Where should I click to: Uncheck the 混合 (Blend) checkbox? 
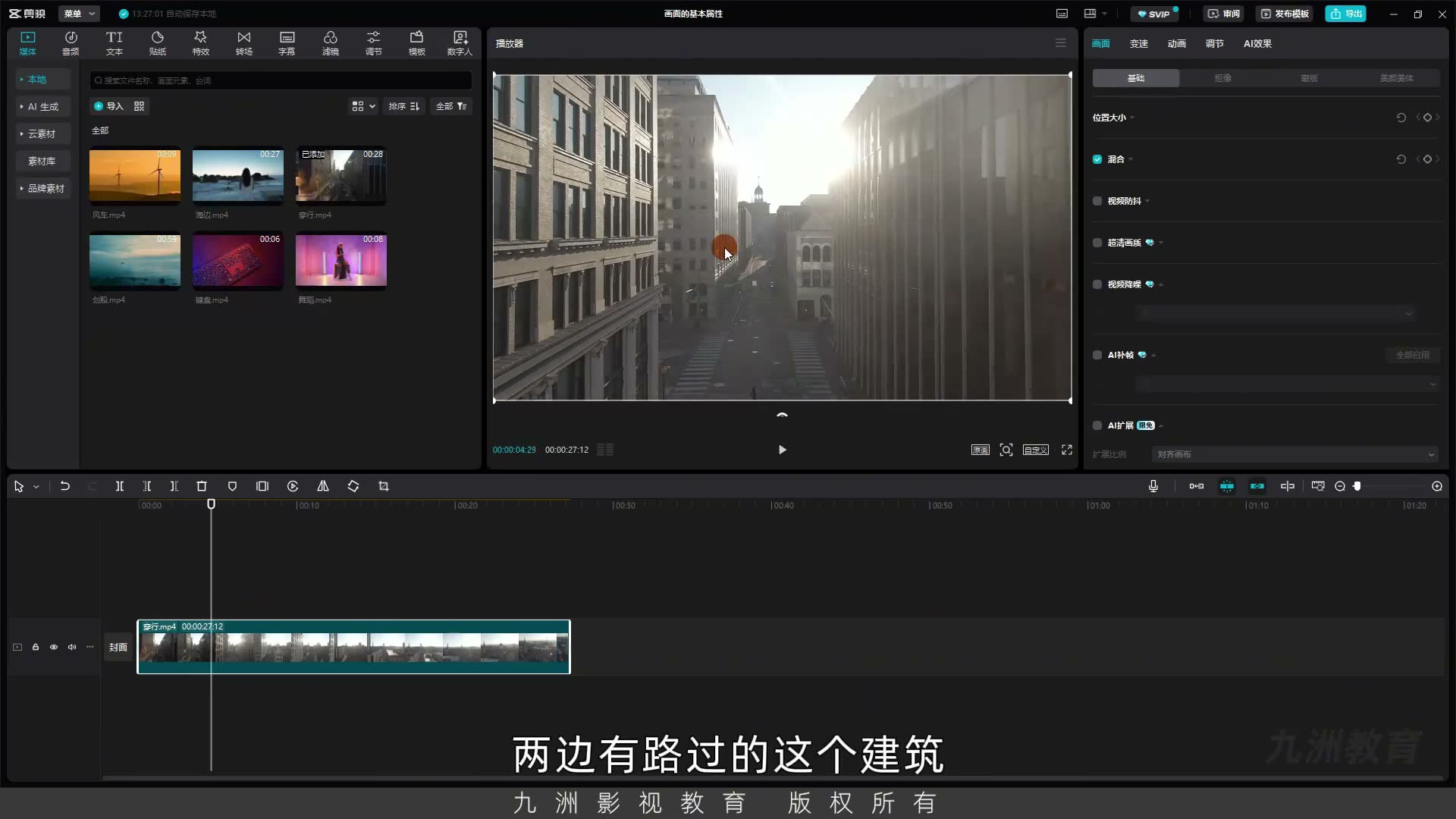(1097, 159)
